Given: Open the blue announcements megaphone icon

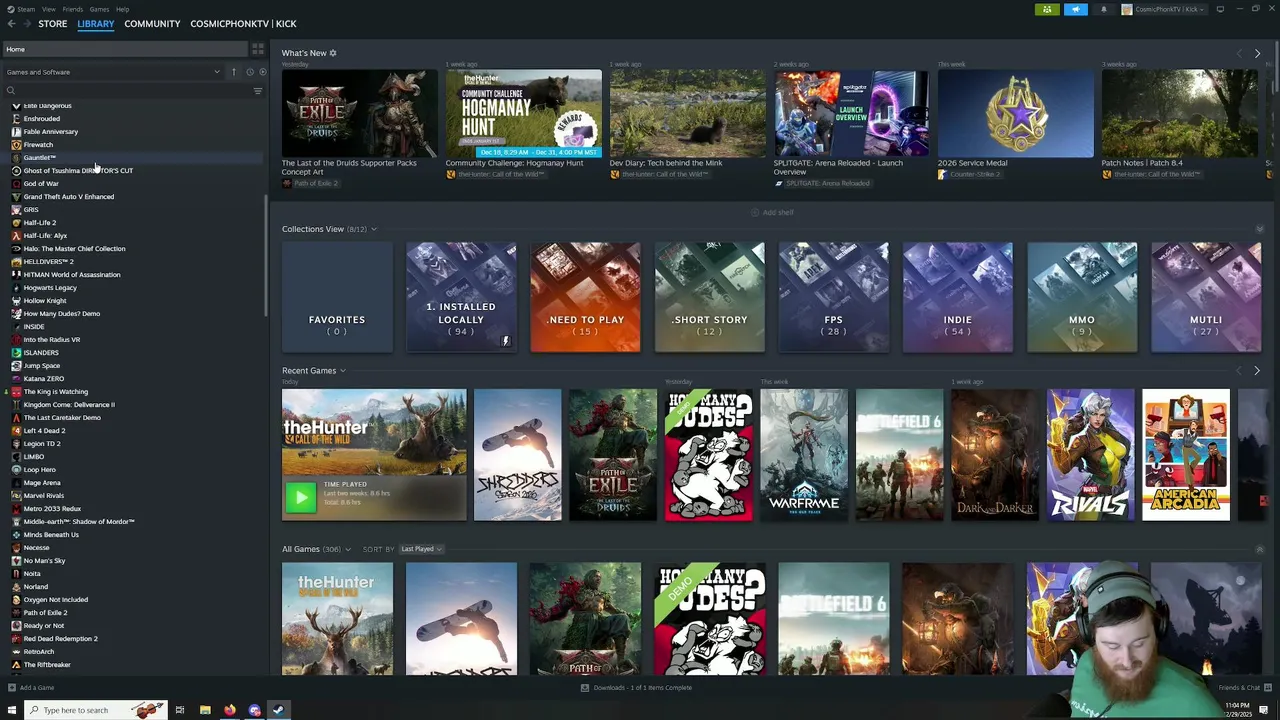Looking at the screenshot, I should (1075, 9).
